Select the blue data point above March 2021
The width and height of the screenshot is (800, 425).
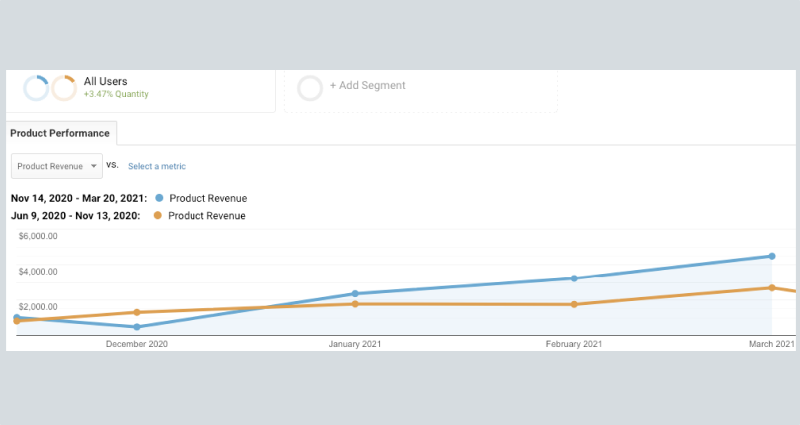click(771, 256)
